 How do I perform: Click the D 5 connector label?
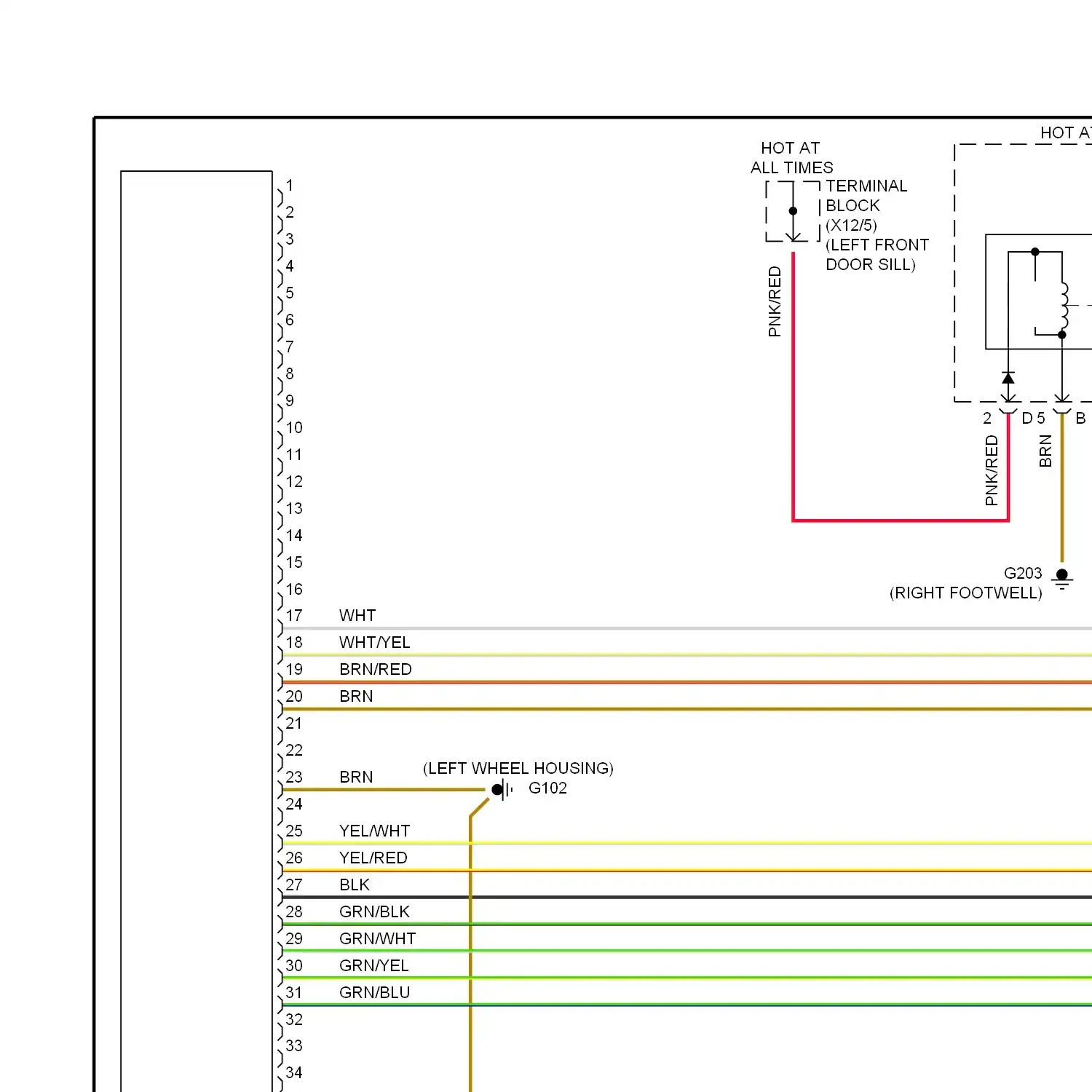[x=1034, y=419]
